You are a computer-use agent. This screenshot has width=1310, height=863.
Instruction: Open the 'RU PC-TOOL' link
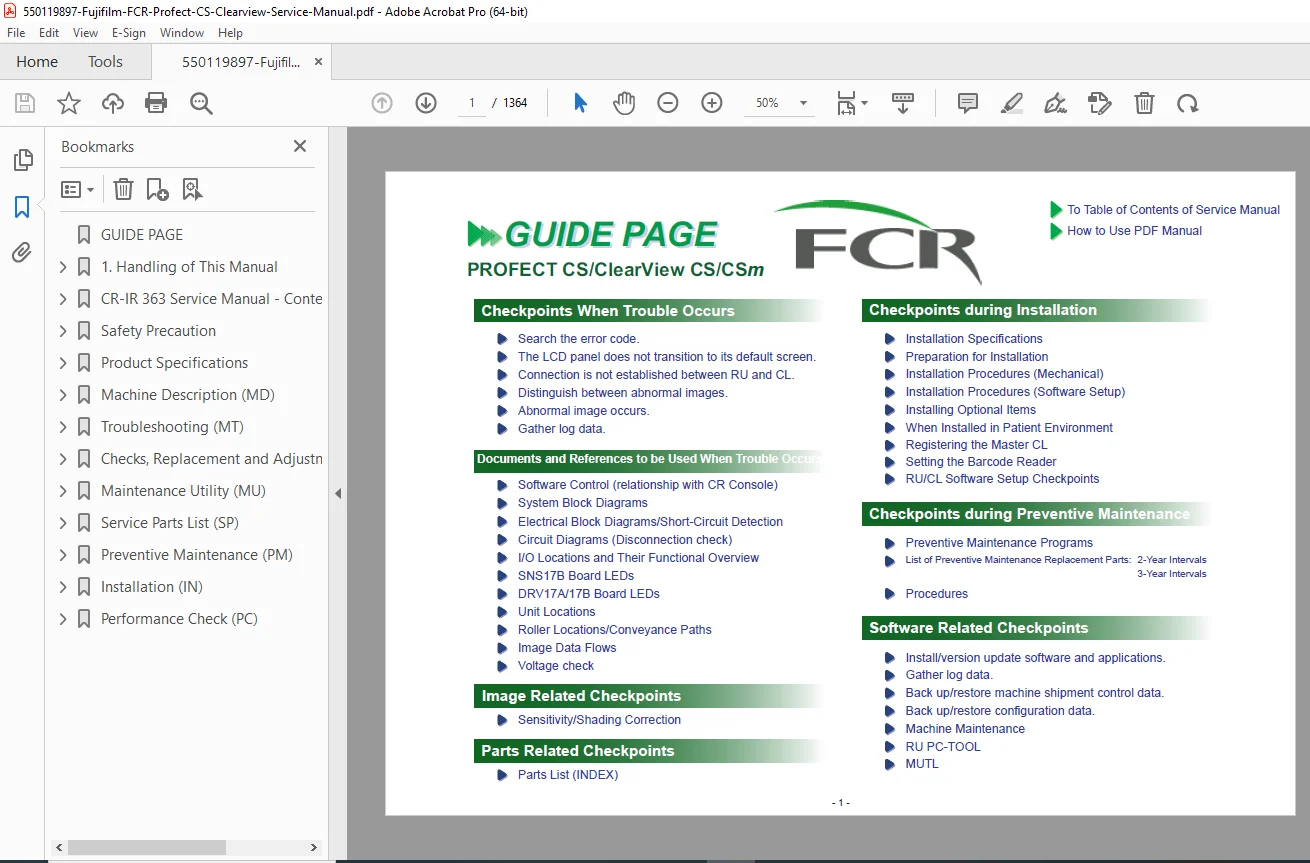(943, 747)
